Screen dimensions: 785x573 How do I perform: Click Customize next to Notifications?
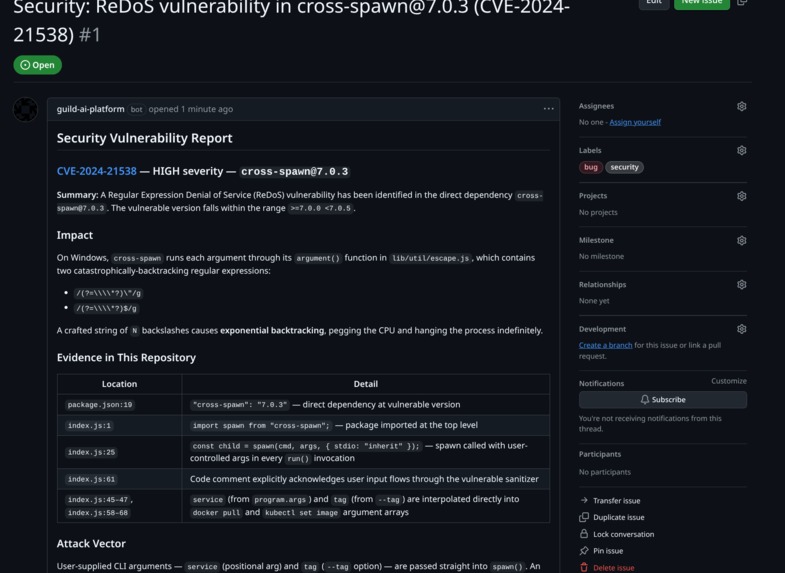[728, 381]
